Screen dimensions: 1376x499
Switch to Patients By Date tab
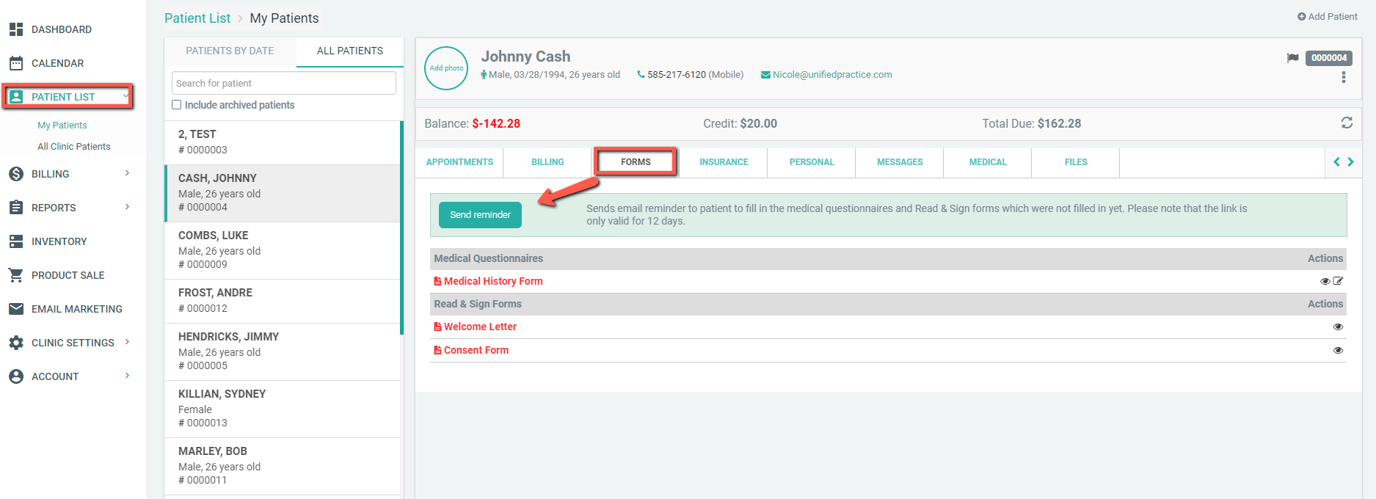point(231,51)
